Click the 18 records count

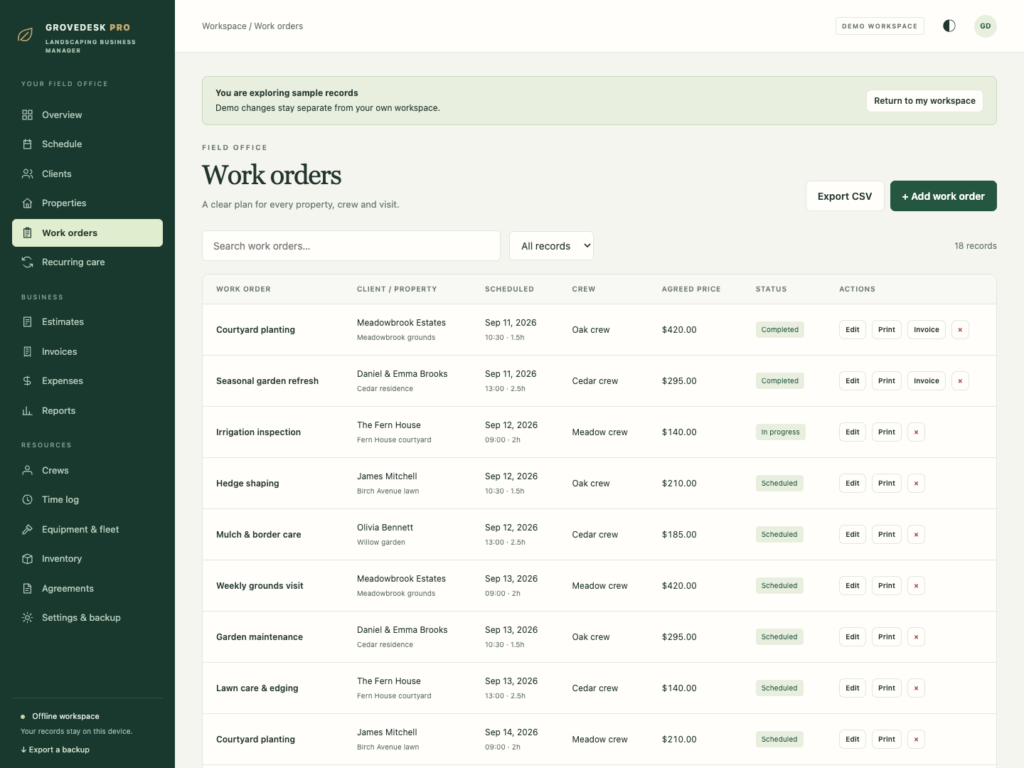pos(975,246)
